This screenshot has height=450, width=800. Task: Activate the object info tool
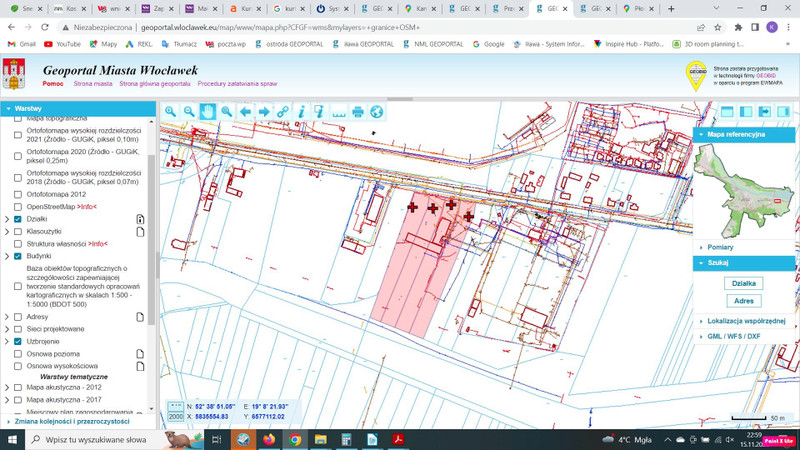pos(302,112)
